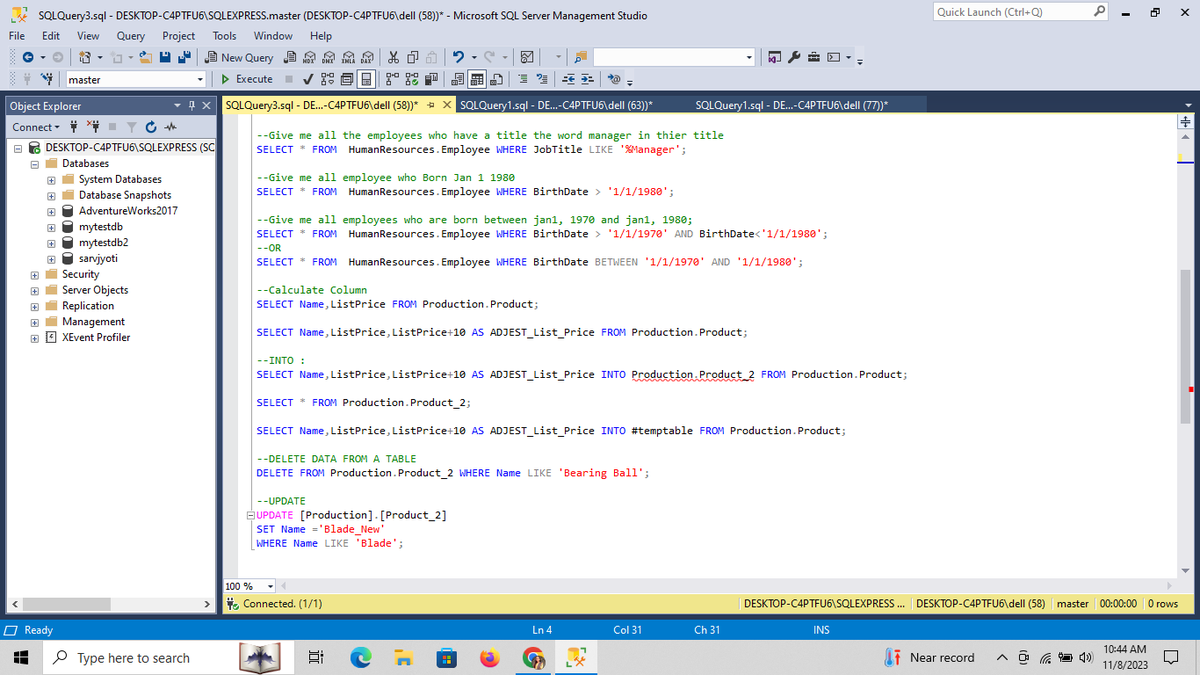1200x675 pixels.
Task: Click the DAX Query icon
Action: pos(367,58)
